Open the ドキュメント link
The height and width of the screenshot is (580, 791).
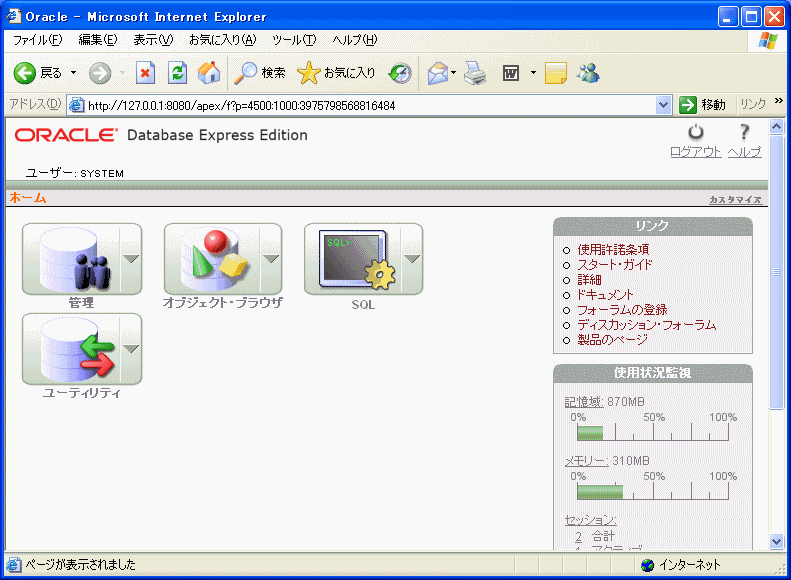point(605,295)
